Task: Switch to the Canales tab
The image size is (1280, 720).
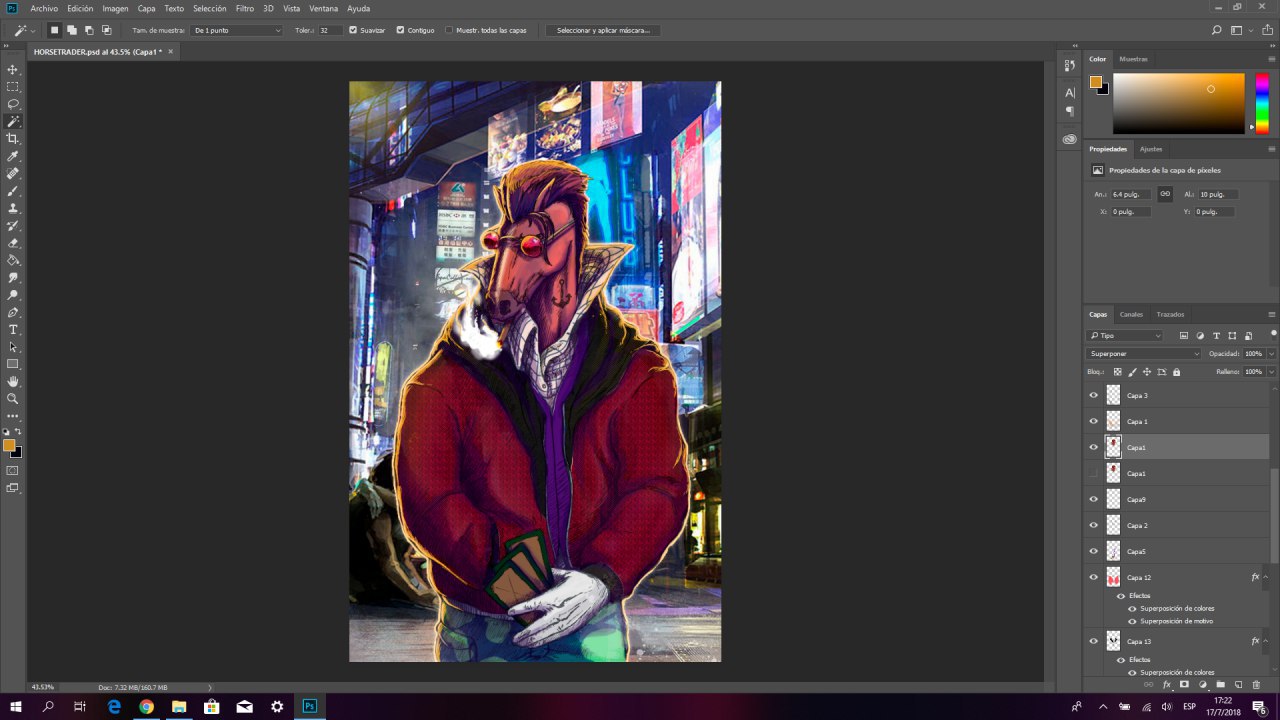Action: tap(1131, 314)
